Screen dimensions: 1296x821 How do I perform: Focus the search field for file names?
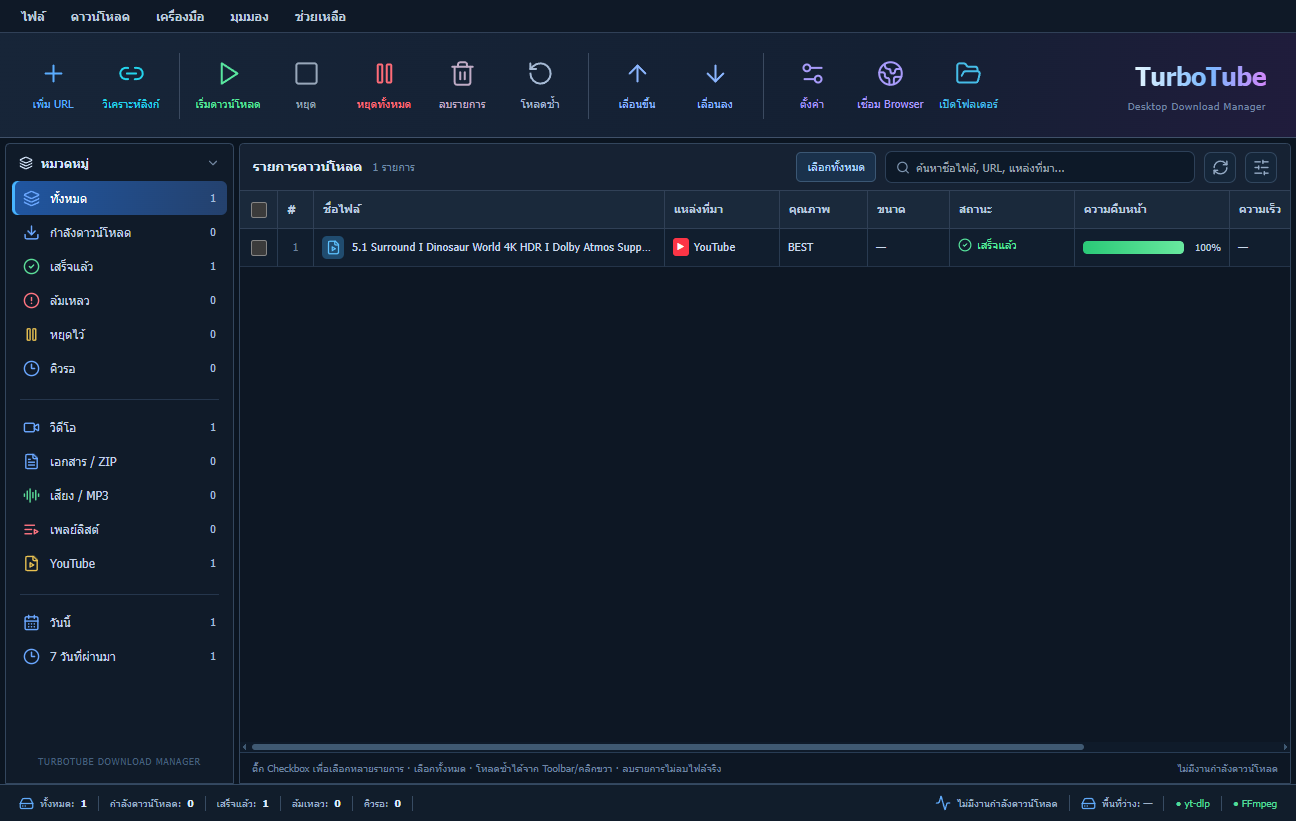click(x=1040, y=167)
